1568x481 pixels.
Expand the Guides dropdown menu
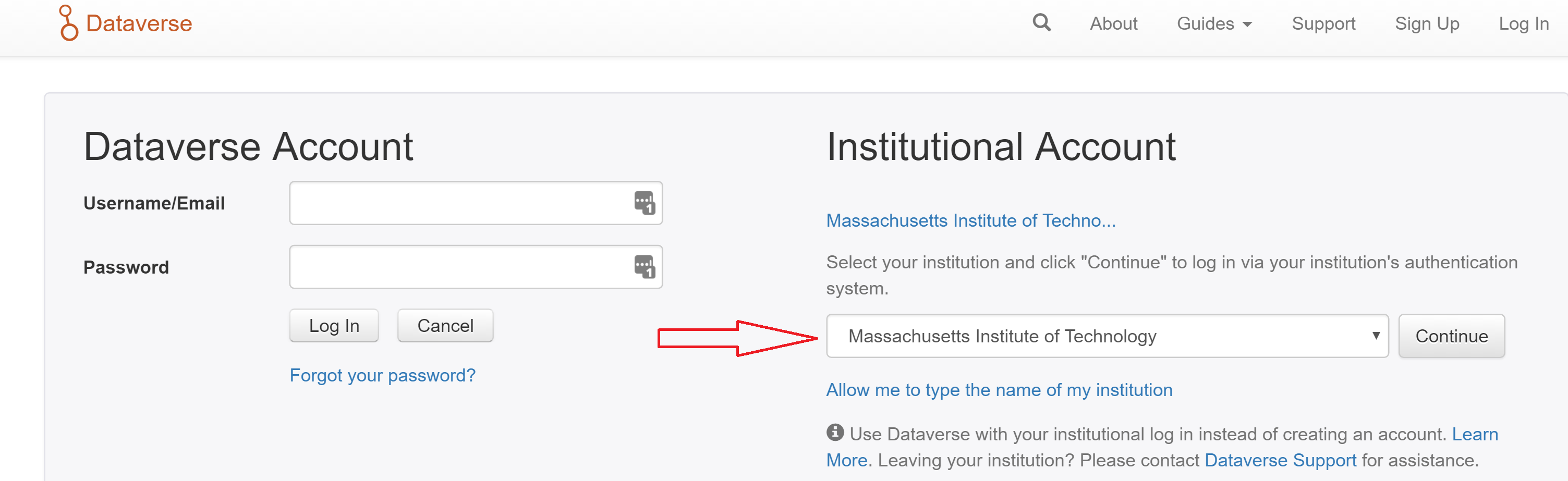point(1214,24)
